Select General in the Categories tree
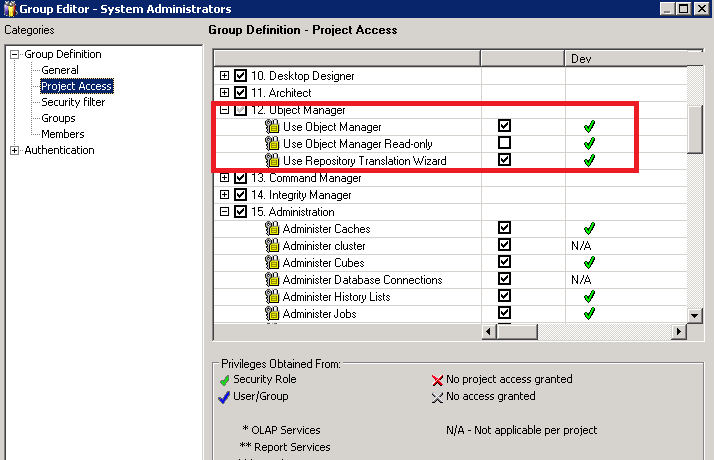 pos(60,70)
